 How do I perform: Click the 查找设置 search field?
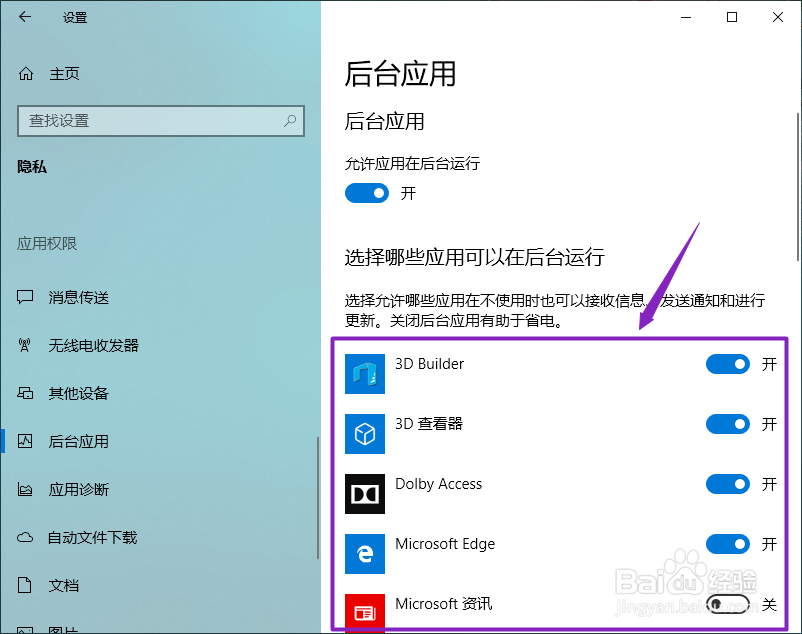[x=161, y=121]
